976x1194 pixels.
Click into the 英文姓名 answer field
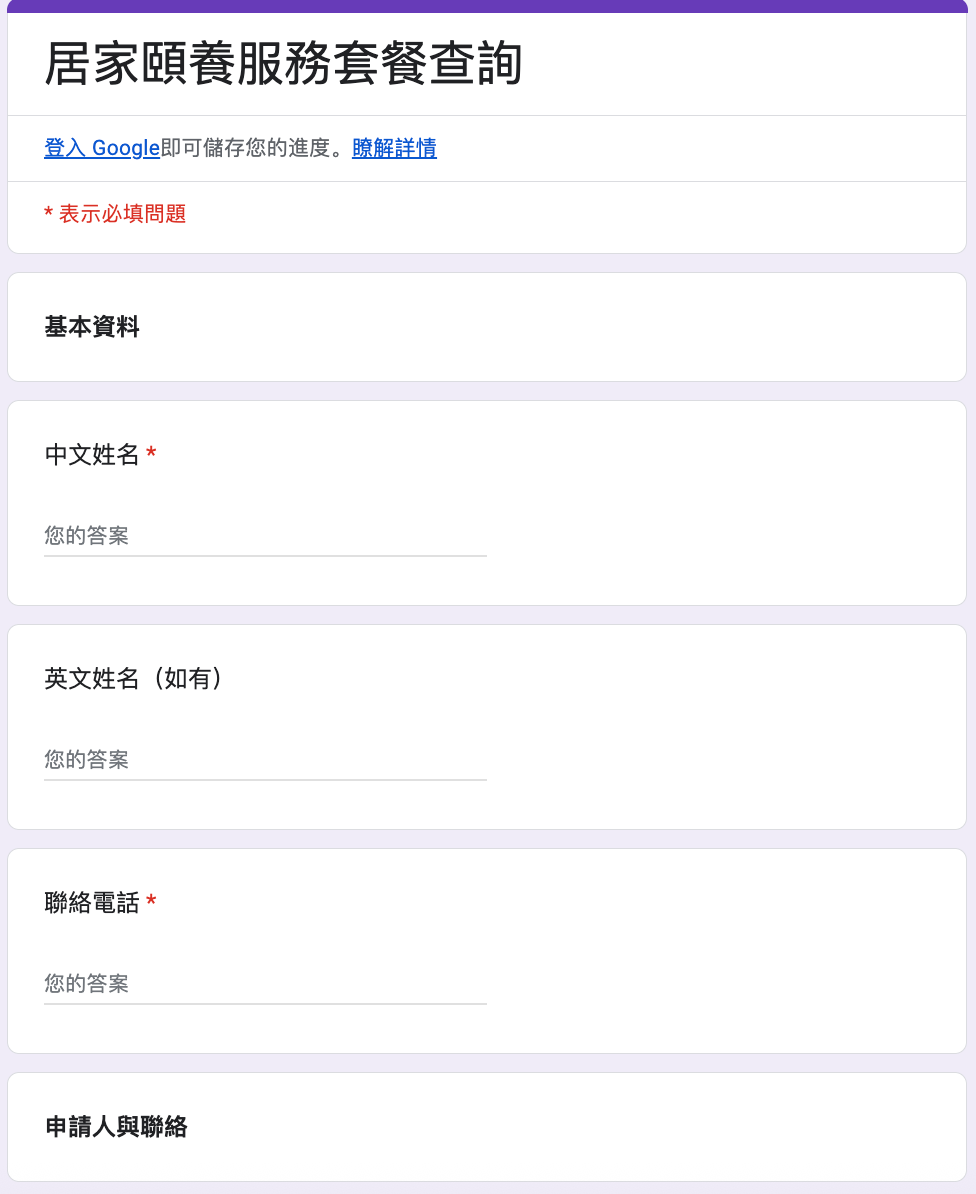click(x=265, y=760)
